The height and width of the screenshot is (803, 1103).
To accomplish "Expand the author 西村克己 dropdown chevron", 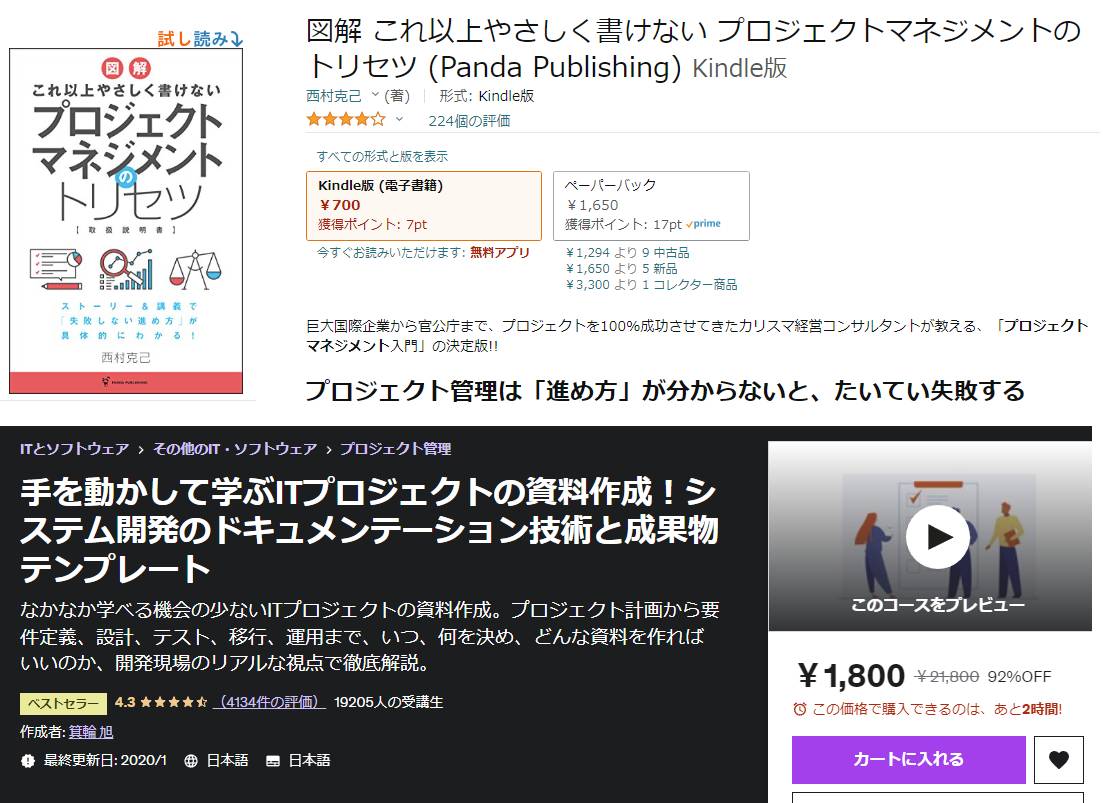I will point(375,94).
